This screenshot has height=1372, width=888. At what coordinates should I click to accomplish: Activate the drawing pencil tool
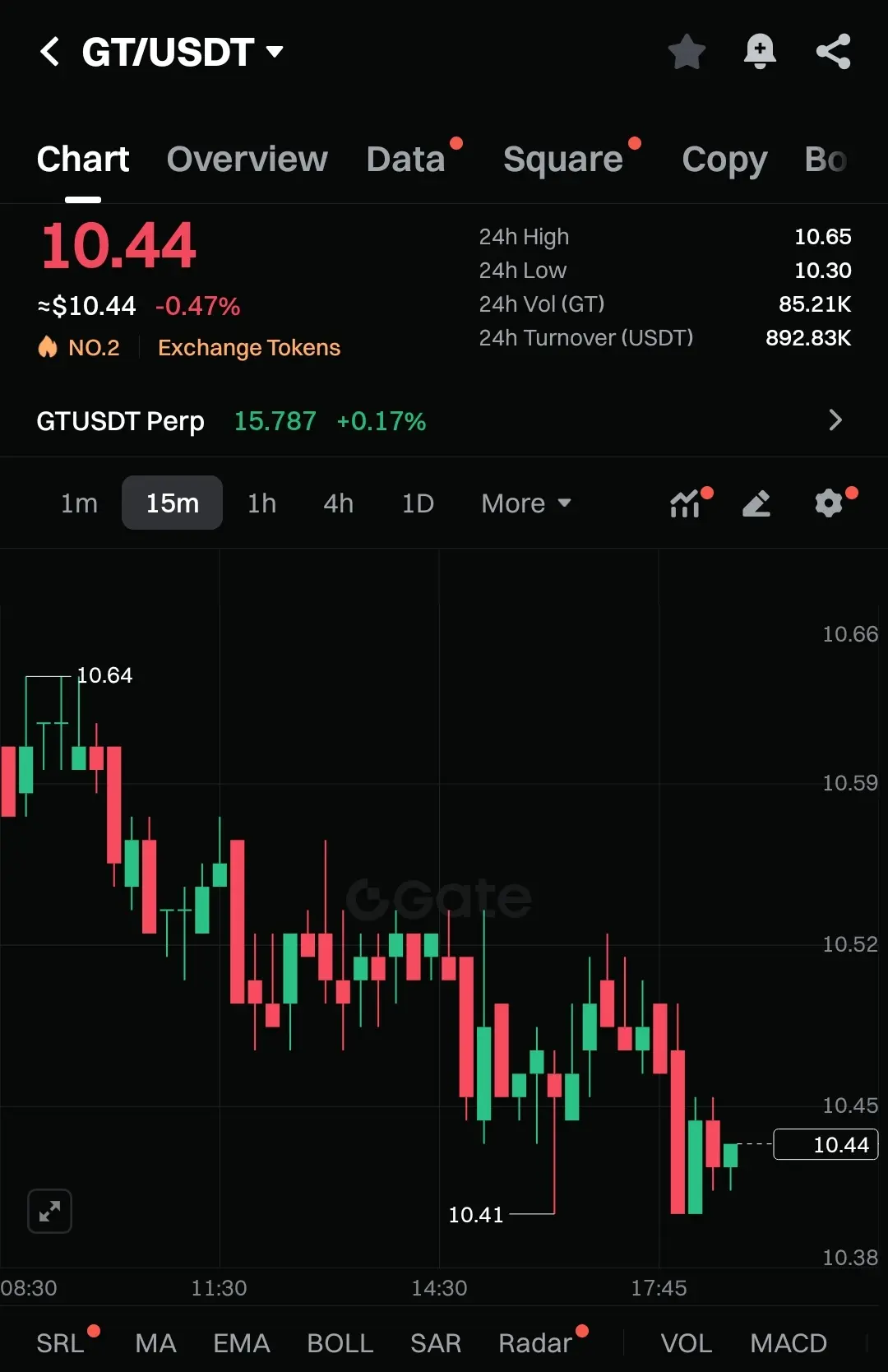pos(756,503)
